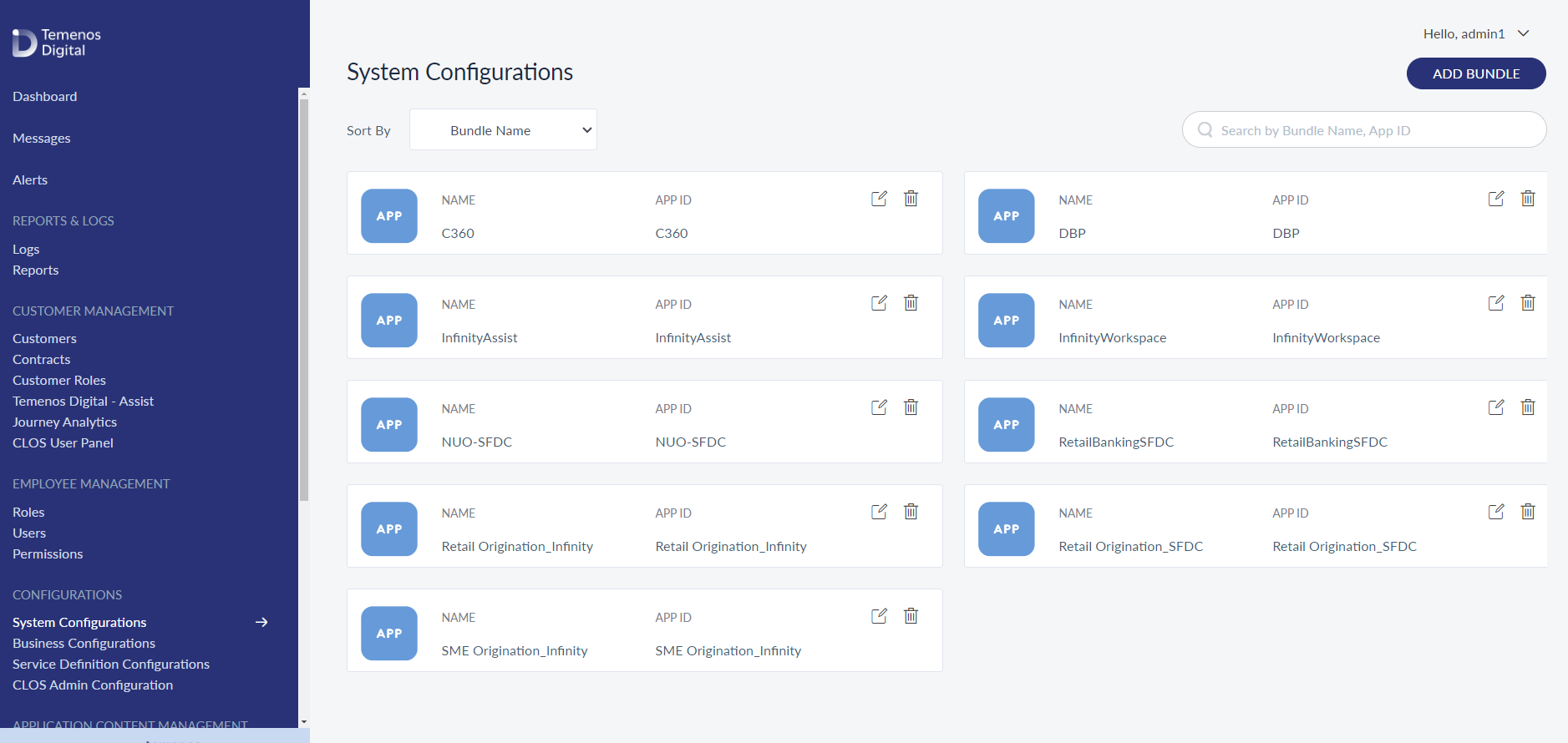Focus the bundle search field
This screenshot has height=743, width=1568.
1364,130
